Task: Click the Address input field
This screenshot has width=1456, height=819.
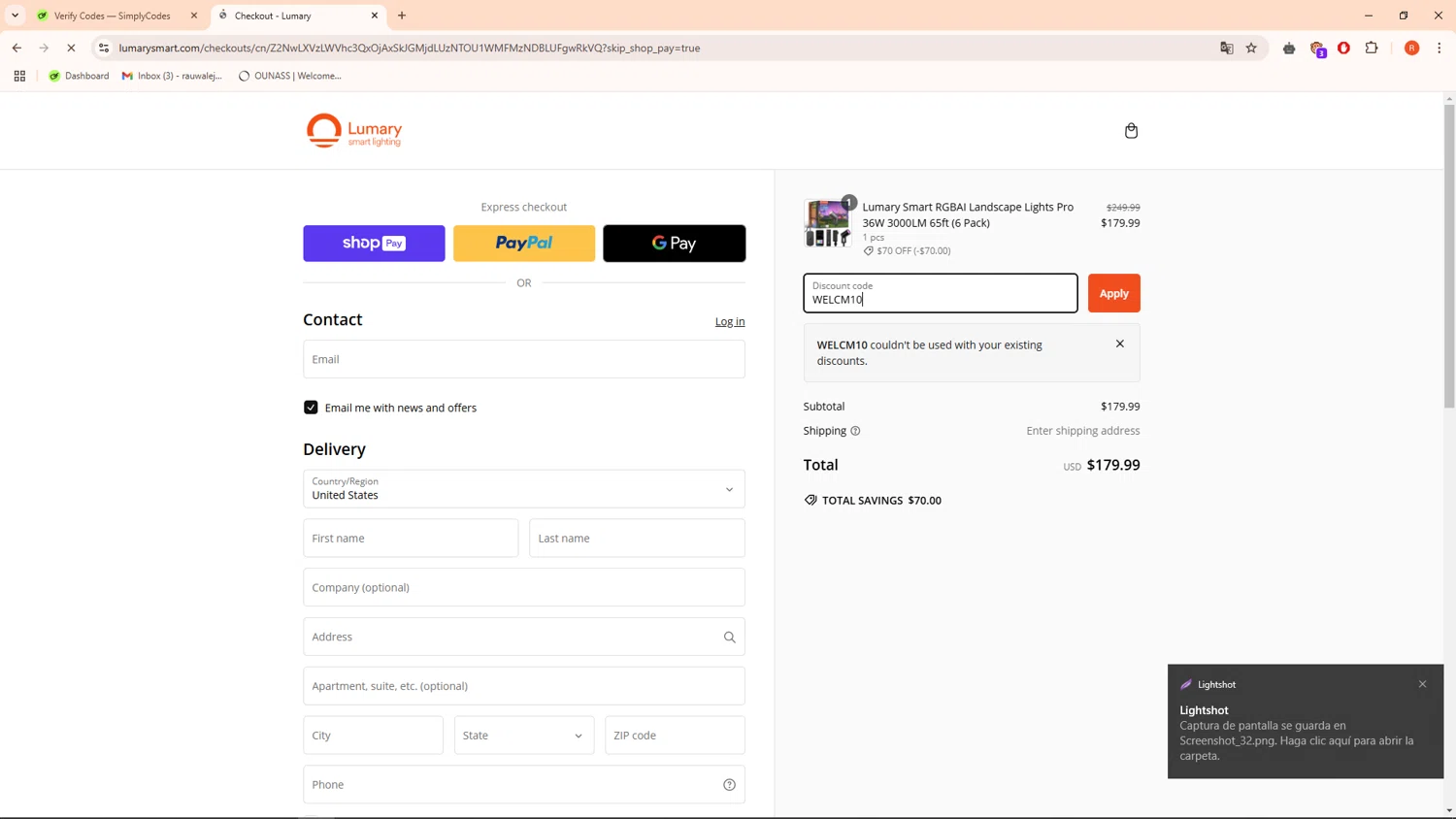Action: (x=524, y=638)
